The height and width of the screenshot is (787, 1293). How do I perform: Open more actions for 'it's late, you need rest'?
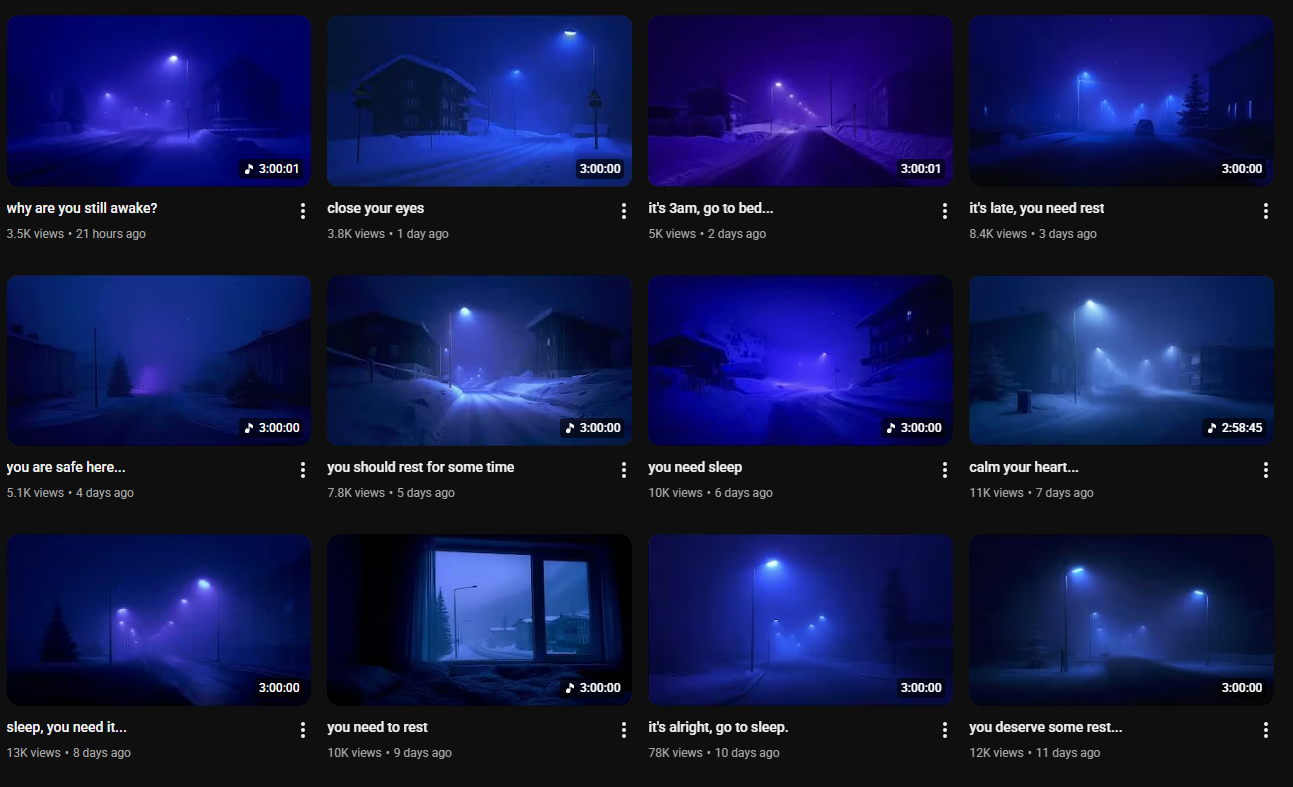pyautogui.click(x=1266, y=211)
